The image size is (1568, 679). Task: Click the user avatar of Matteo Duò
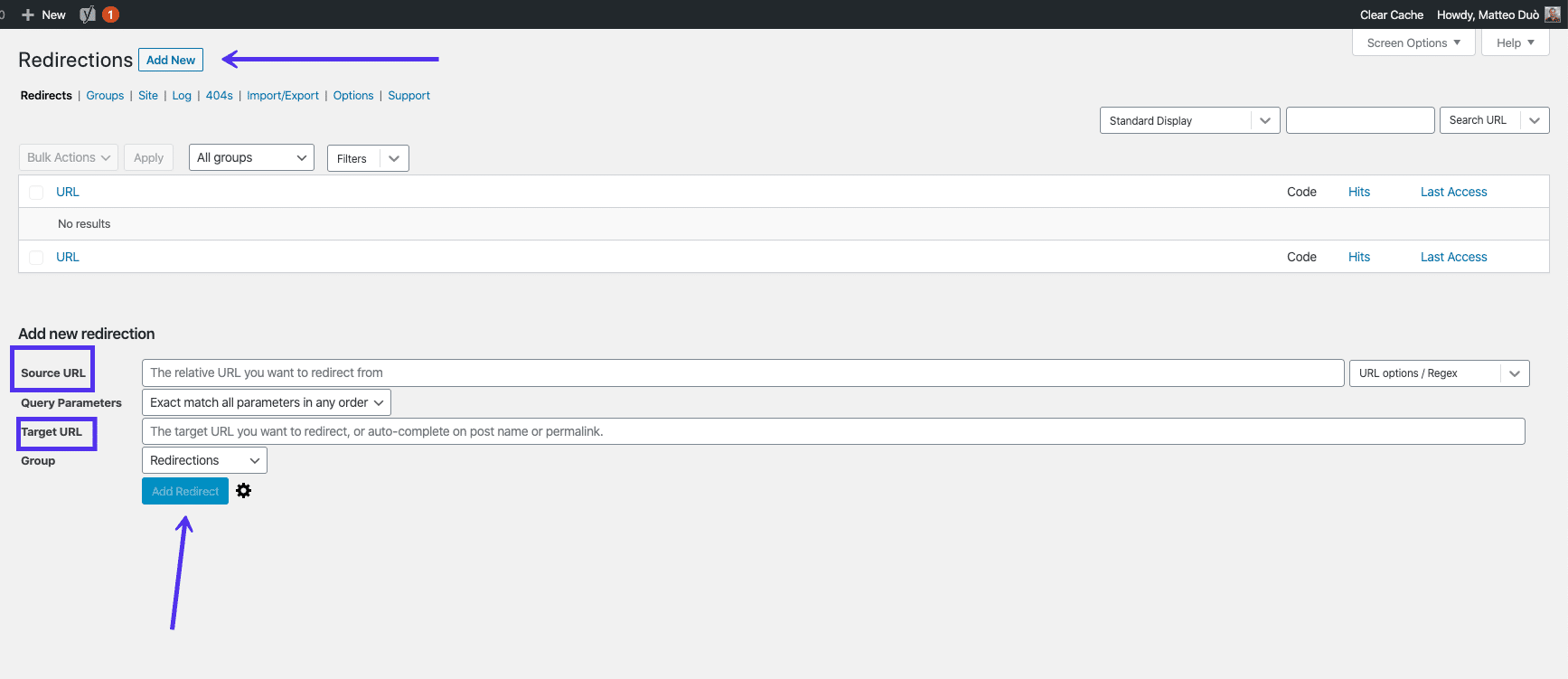pos(1552,14)
